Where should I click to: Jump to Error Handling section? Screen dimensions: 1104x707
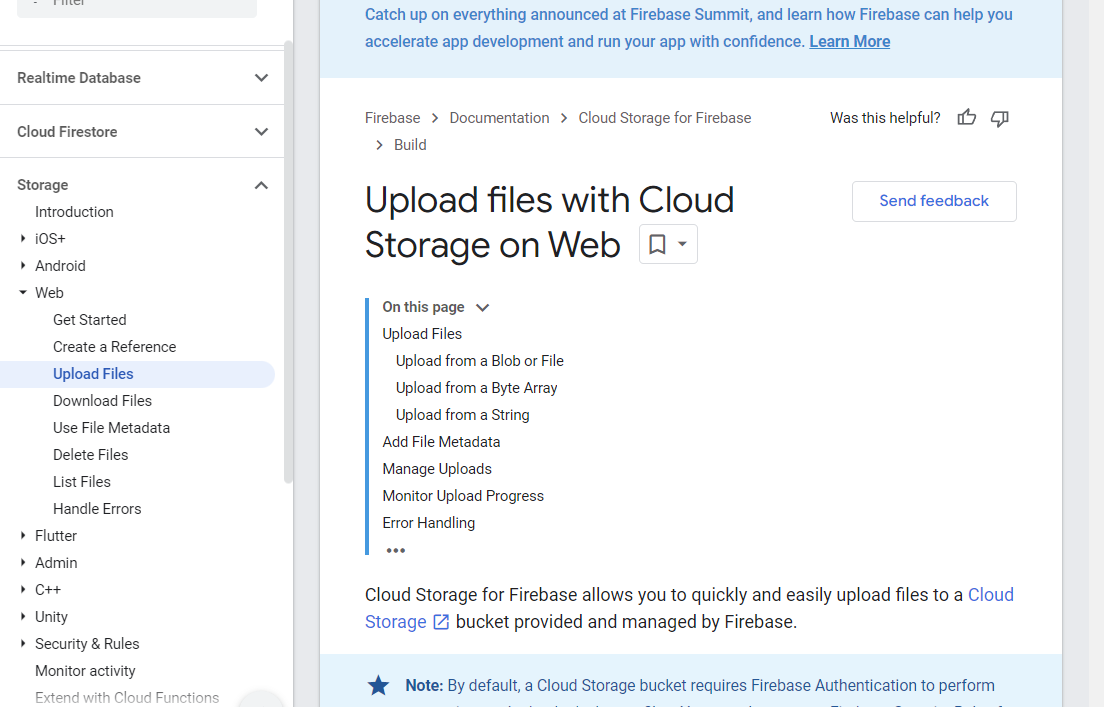coord(428,523)
